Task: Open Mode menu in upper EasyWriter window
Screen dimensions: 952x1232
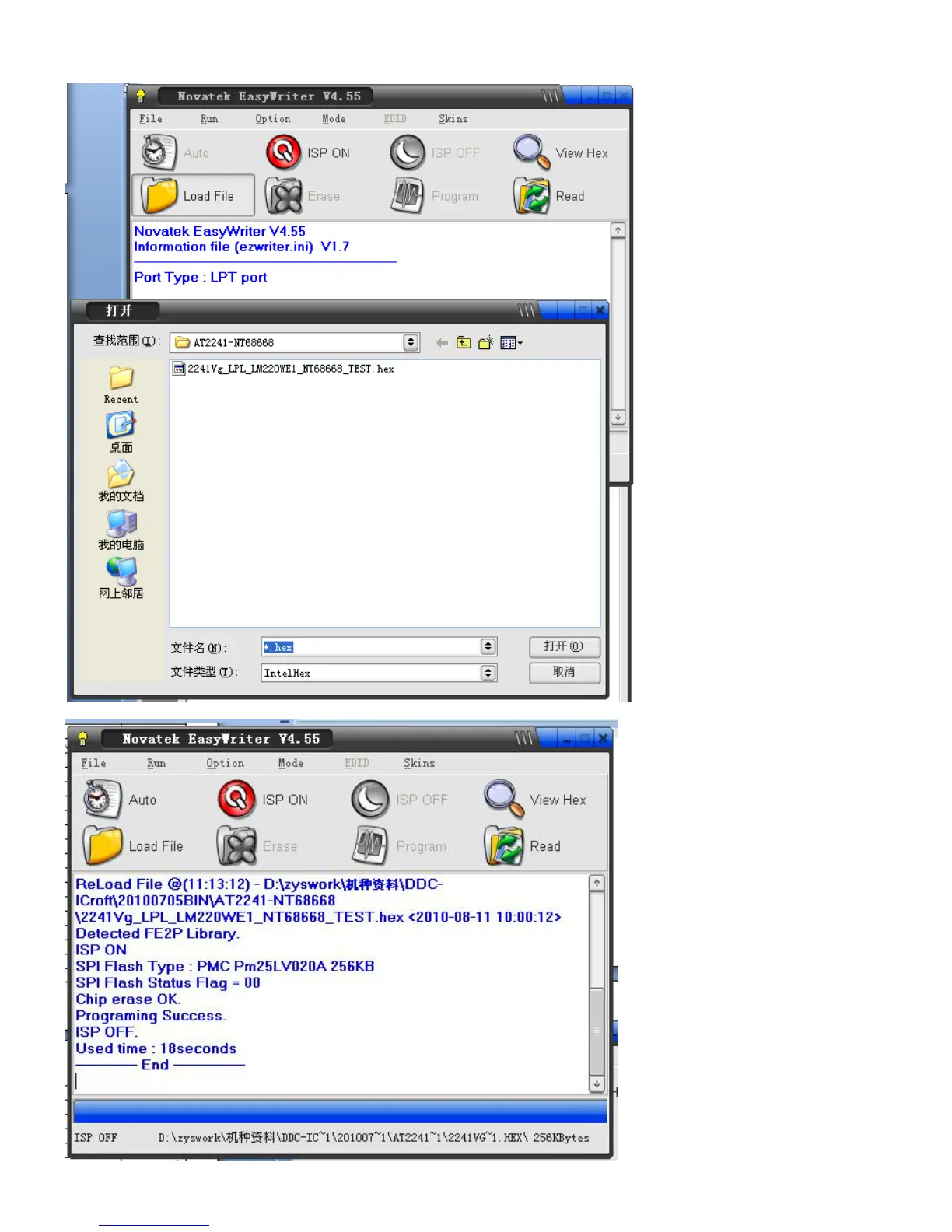Action: [334, 119]
